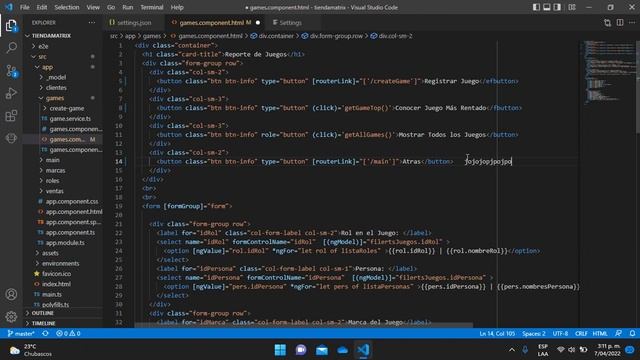This screenshot has width=640, height=360.
Task: Click the feedback icon in status bar
Action: point(619,333)
